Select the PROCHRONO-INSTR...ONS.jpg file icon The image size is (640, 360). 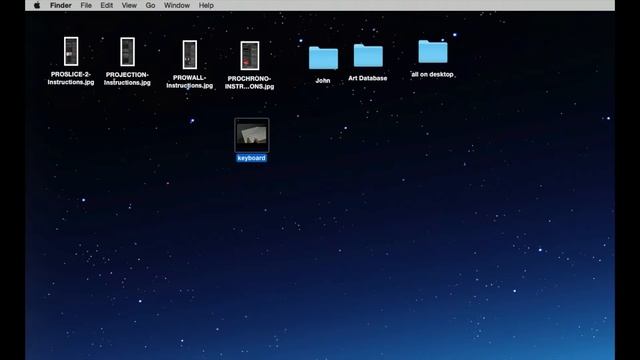[250, 56]
